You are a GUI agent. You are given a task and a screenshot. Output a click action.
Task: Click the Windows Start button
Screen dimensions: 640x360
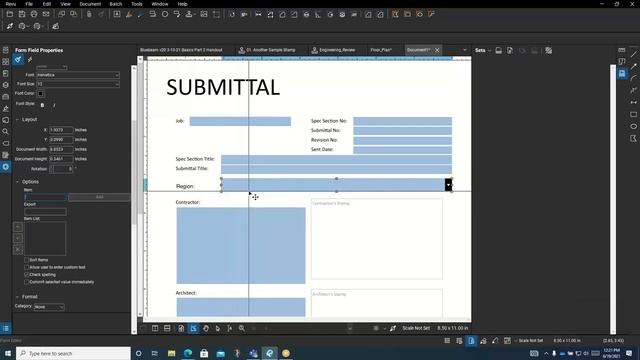pyautogui.click(x=8, y=353)
